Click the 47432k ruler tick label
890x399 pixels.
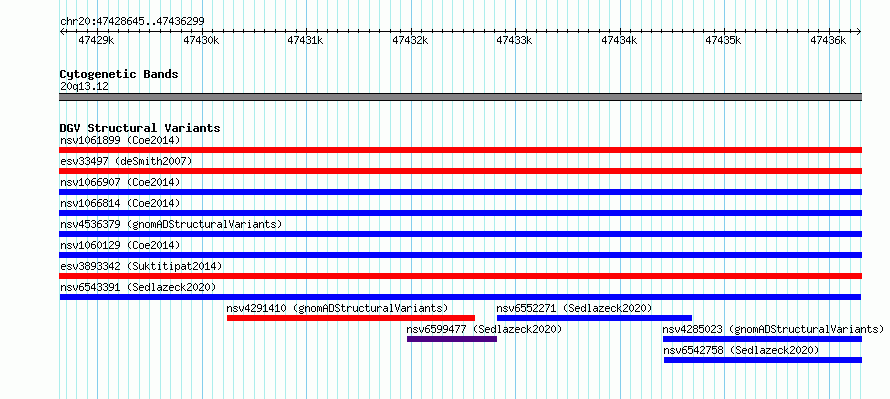point(410,40)
